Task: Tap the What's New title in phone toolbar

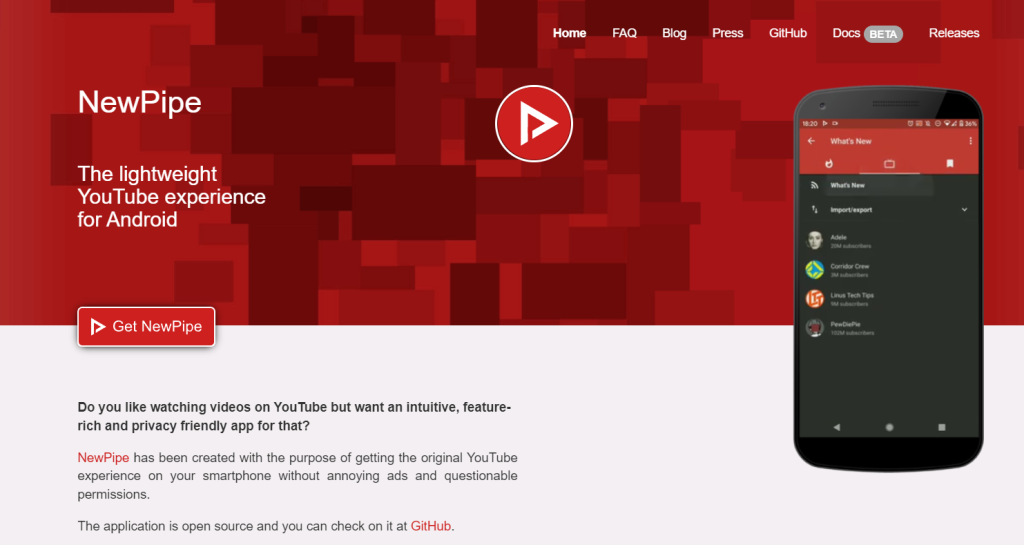Action: tap(850, 141)
